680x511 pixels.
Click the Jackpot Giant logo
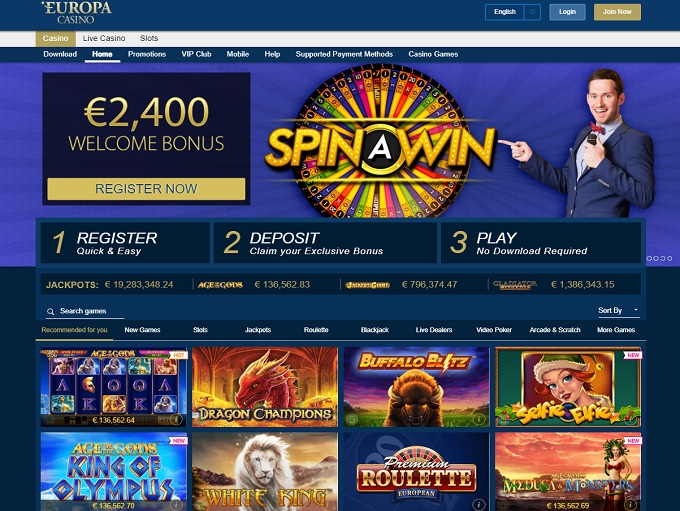click(367, 285)
